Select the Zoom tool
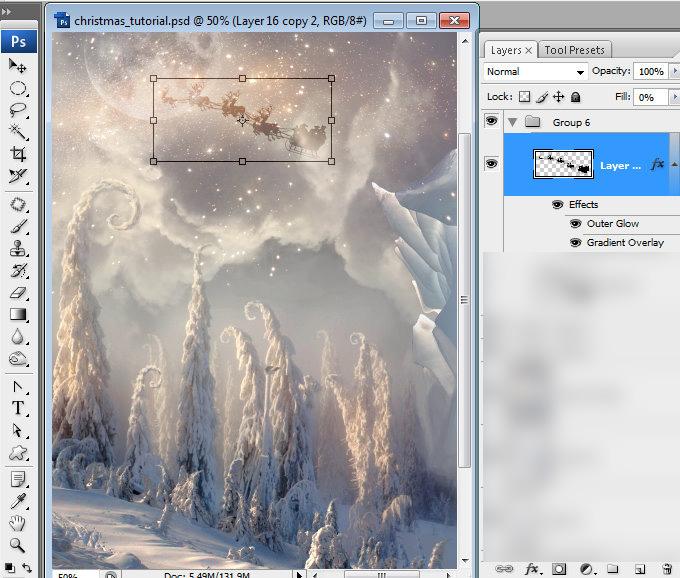The height and width of the screenshot is (578, 680). [x=17, y=545]
